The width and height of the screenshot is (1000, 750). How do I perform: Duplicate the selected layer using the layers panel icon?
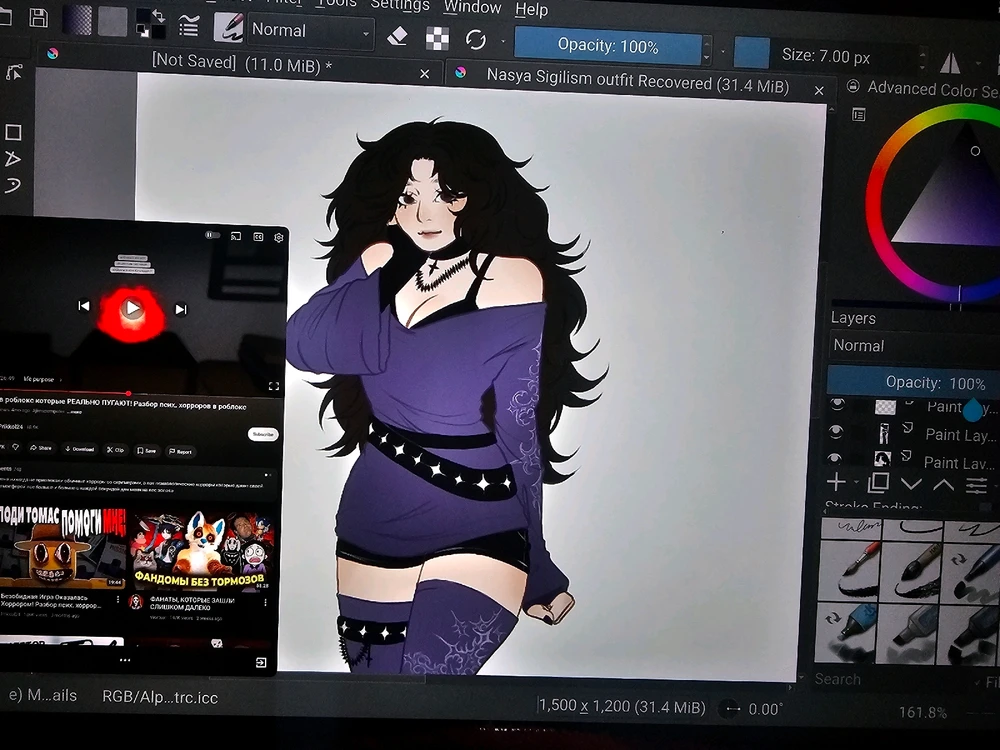(x=878, y=482)
